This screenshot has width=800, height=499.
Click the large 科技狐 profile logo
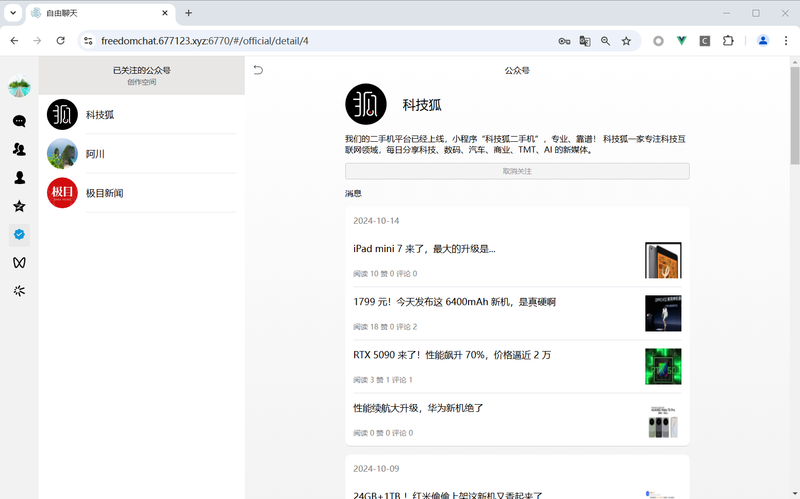pyautogui.click(x=366, y=104)
